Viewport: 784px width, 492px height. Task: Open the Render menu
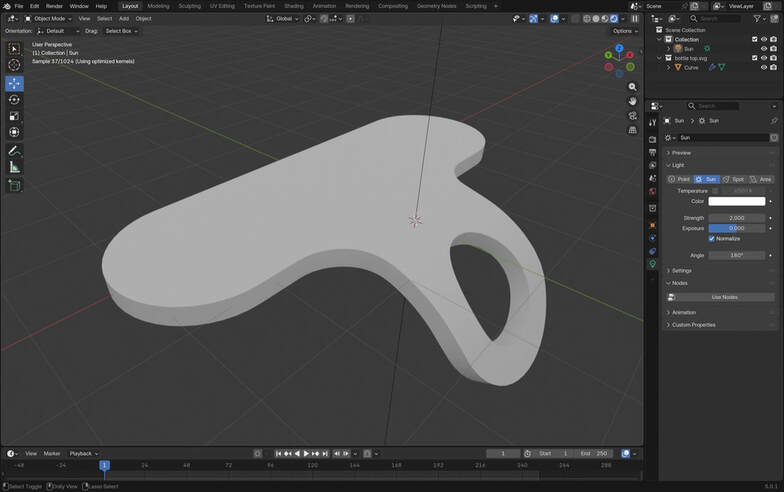click(x=54, y=6)
